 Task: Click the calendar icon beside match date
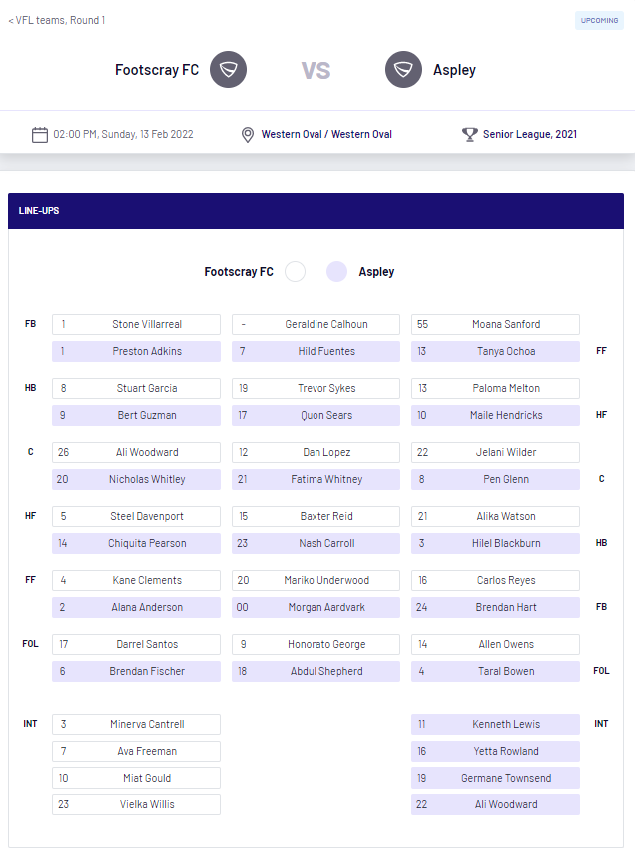40,134
